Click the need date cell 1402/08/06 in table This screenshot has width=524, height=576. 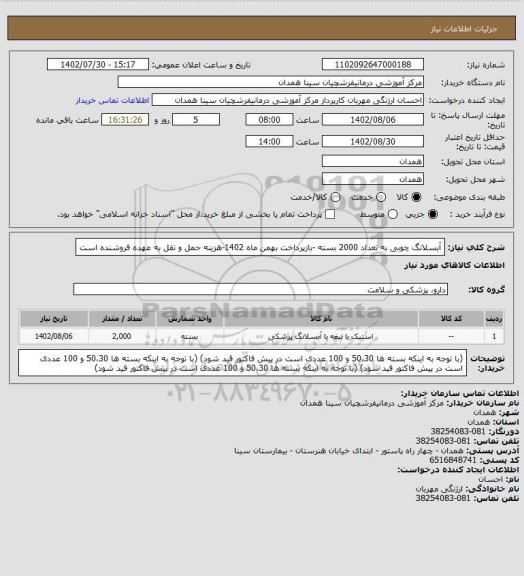click(54, 336)
